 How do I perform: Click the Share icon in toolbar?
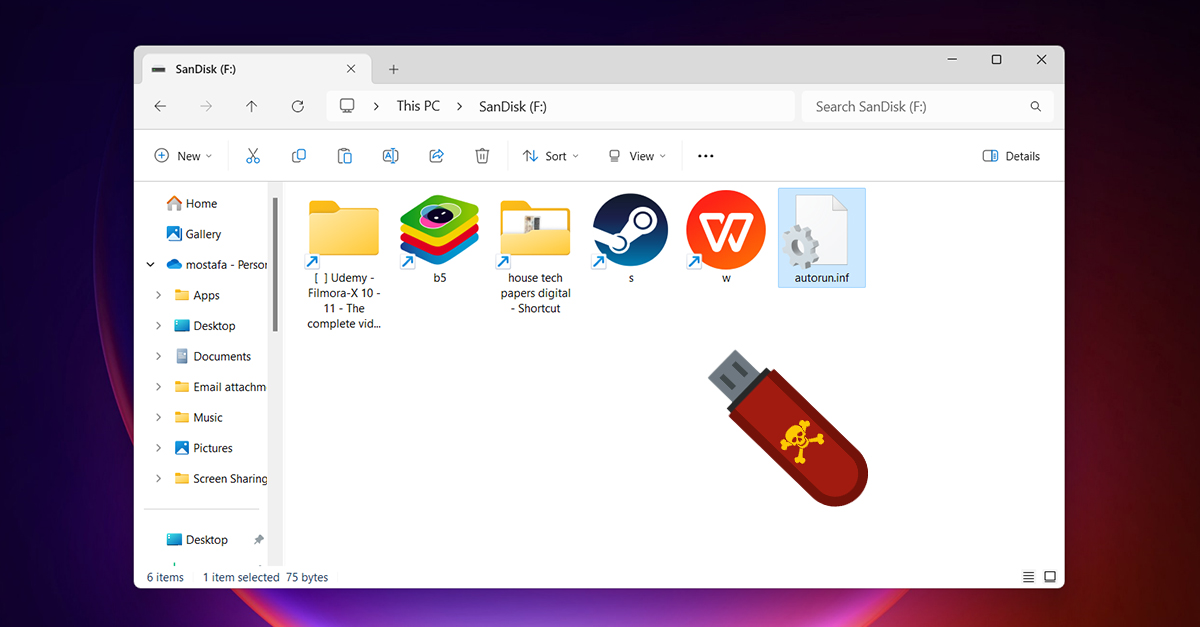tap(437, 156)
